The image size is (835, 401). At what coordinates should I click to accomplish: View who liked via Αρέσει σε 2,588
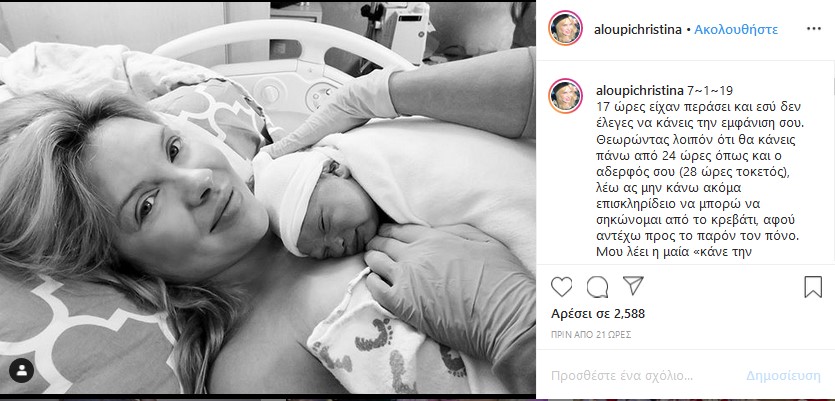pyautogui.click(x=597, y=314)
